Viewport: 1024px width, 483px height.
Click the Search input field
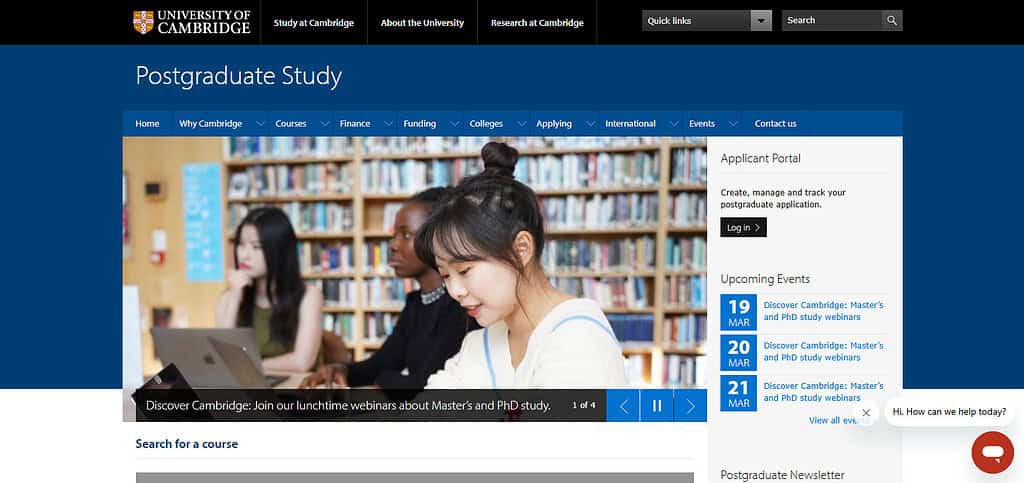[832, 20]
